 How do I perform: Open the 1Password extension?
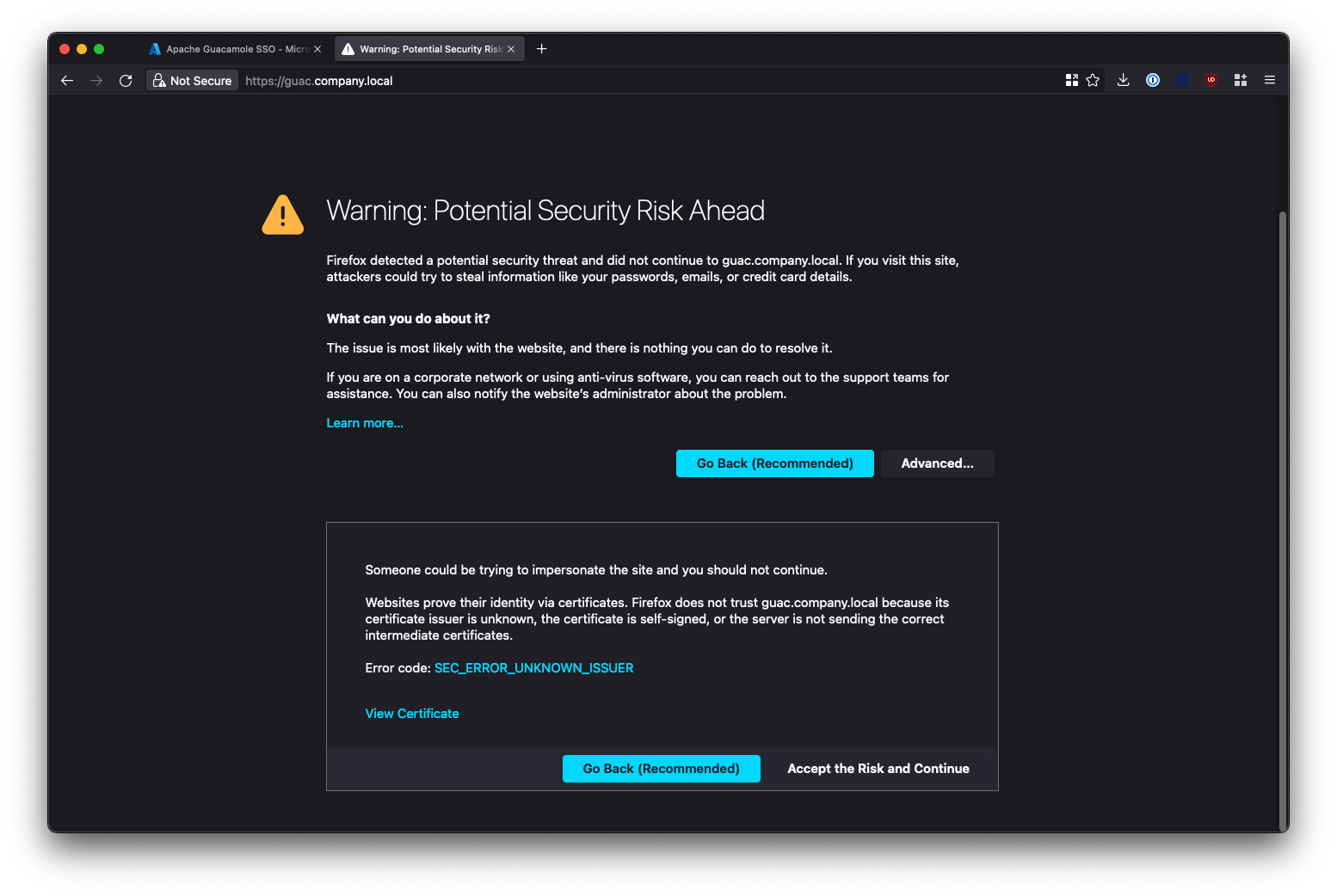pyautogui.click(x=1153, y=81)
